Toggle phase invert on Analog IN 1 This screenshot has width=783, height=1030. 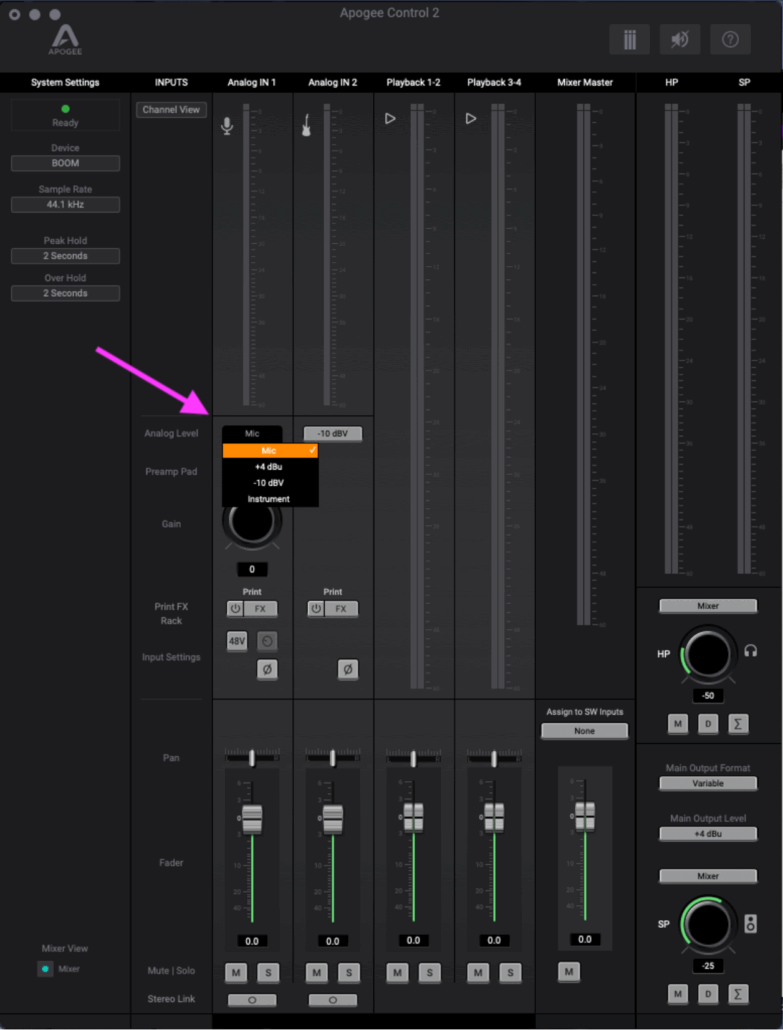point(267,670)
